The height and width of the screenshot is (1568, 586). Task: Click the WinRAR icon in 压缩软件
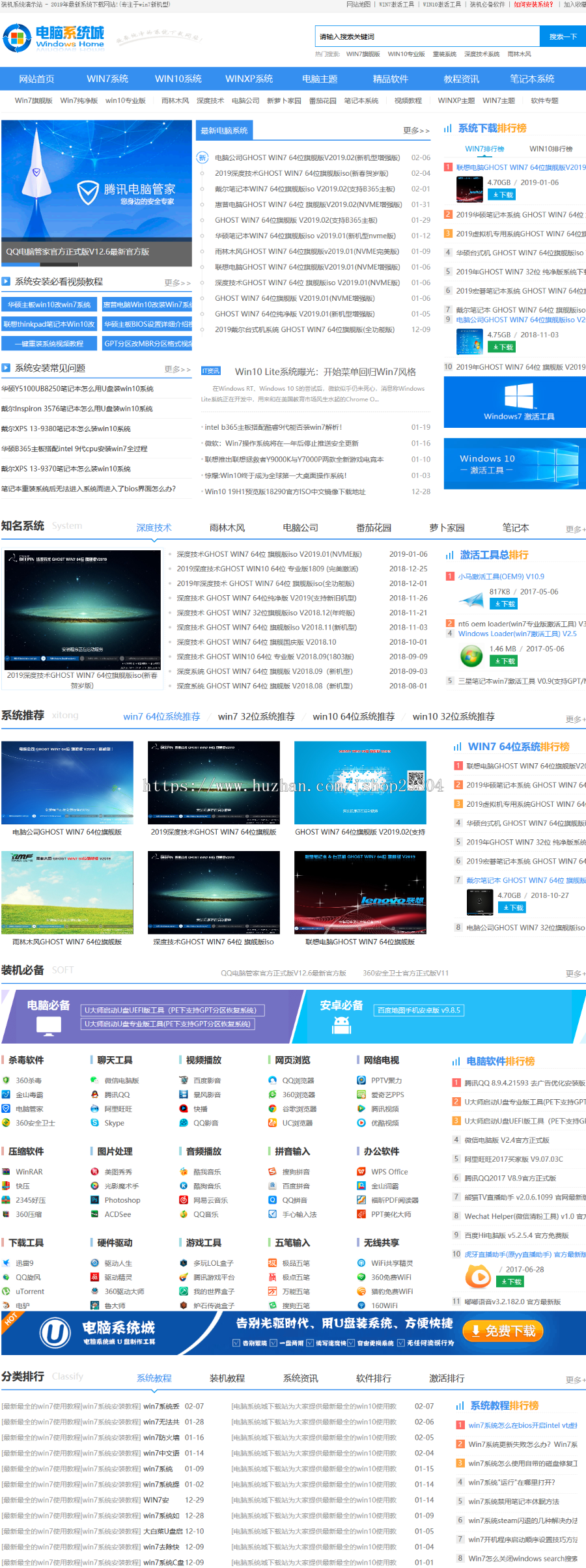pyautogui.click(x=6, y=1171)
